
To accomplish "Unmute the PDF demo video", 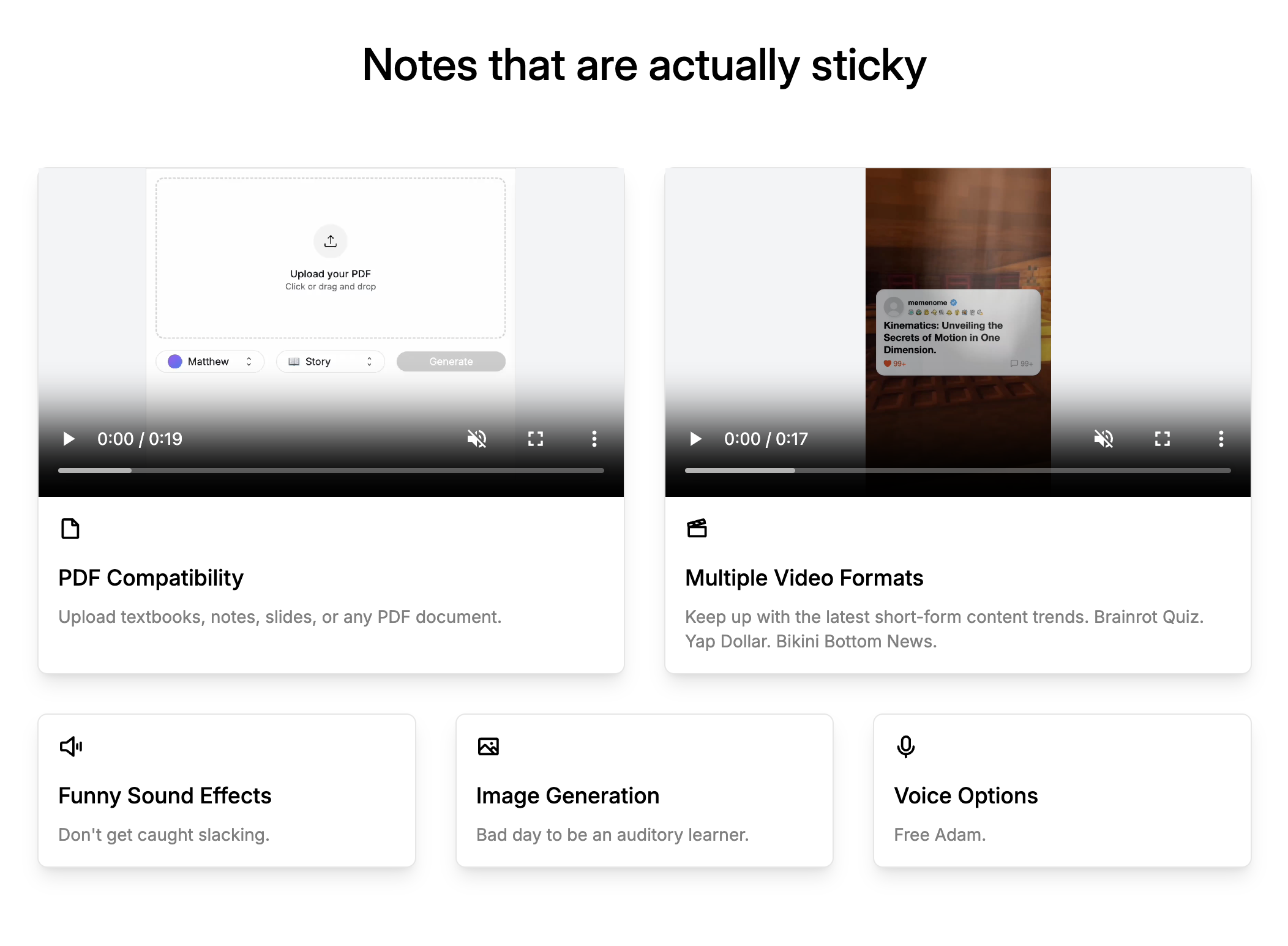I will [x=477, y=439].
